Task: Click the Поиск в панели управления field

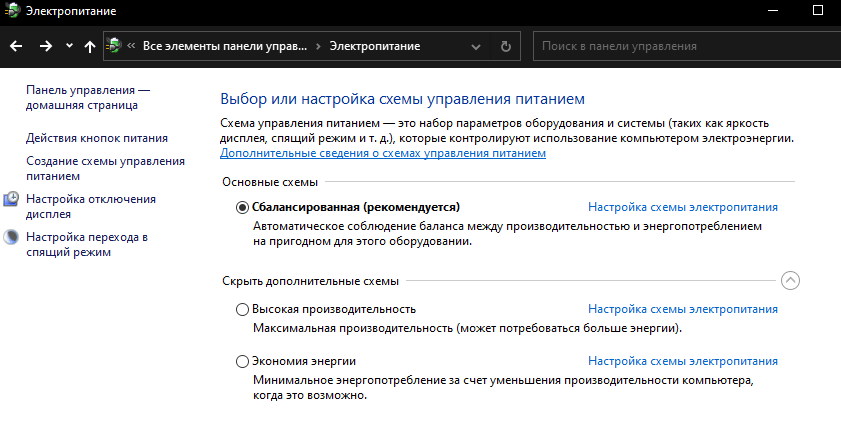Action: (x=680, y=46)
